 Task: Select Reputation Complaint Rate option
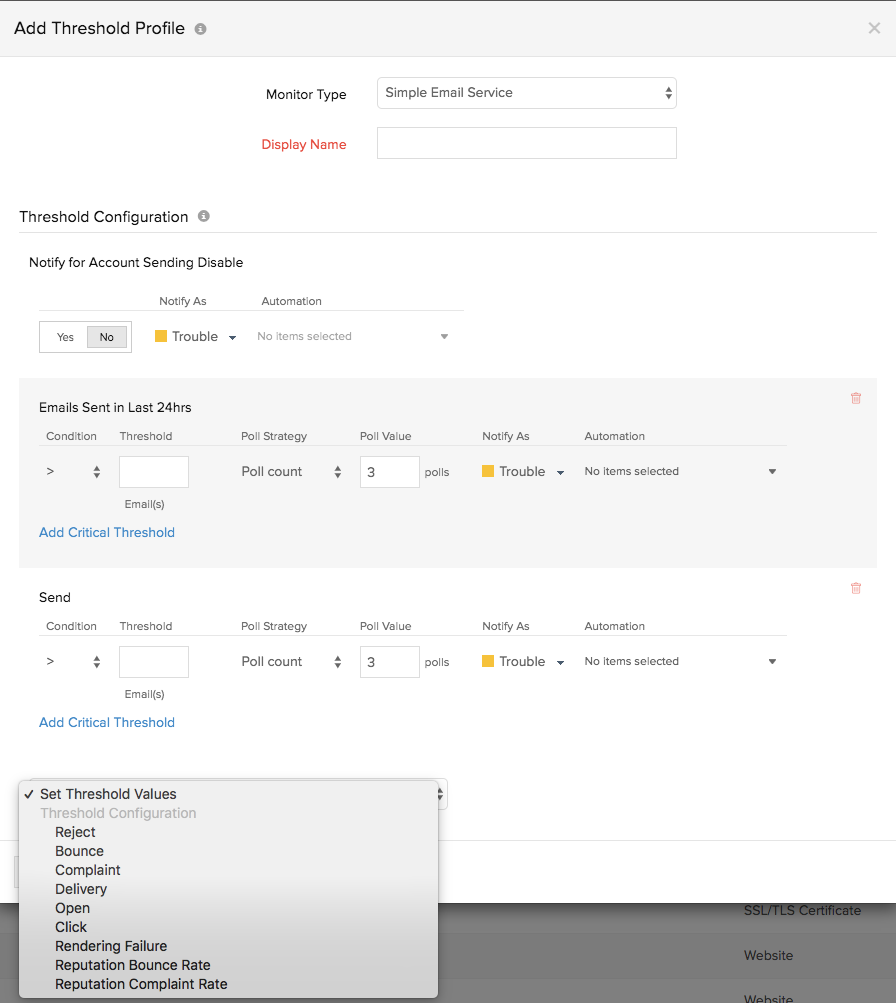[228, 984]
